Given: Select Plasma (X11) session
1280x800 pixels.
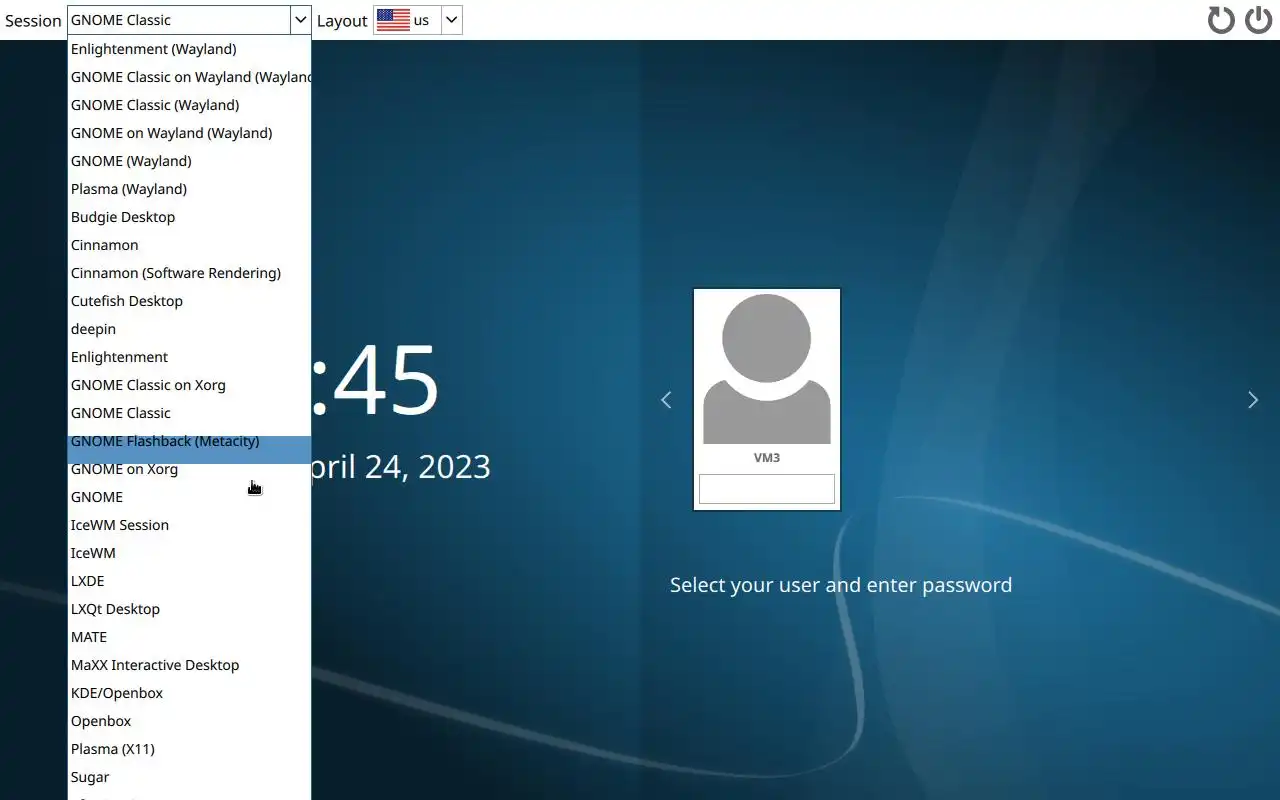Looking at the screenshot, I should (189, 749).
